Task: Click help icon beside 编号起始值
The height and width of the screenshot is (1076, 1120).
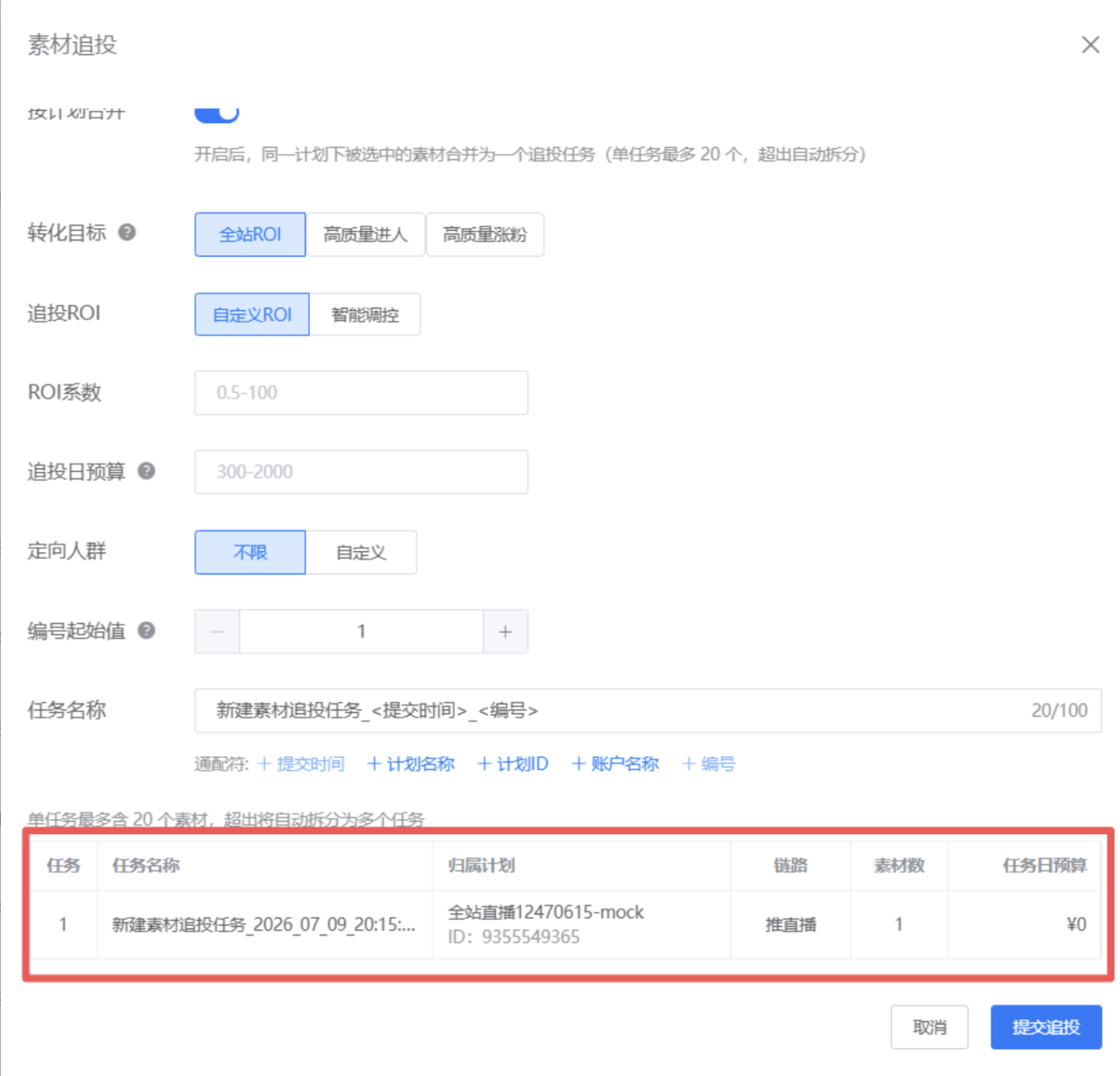Action: coord(146,630)
